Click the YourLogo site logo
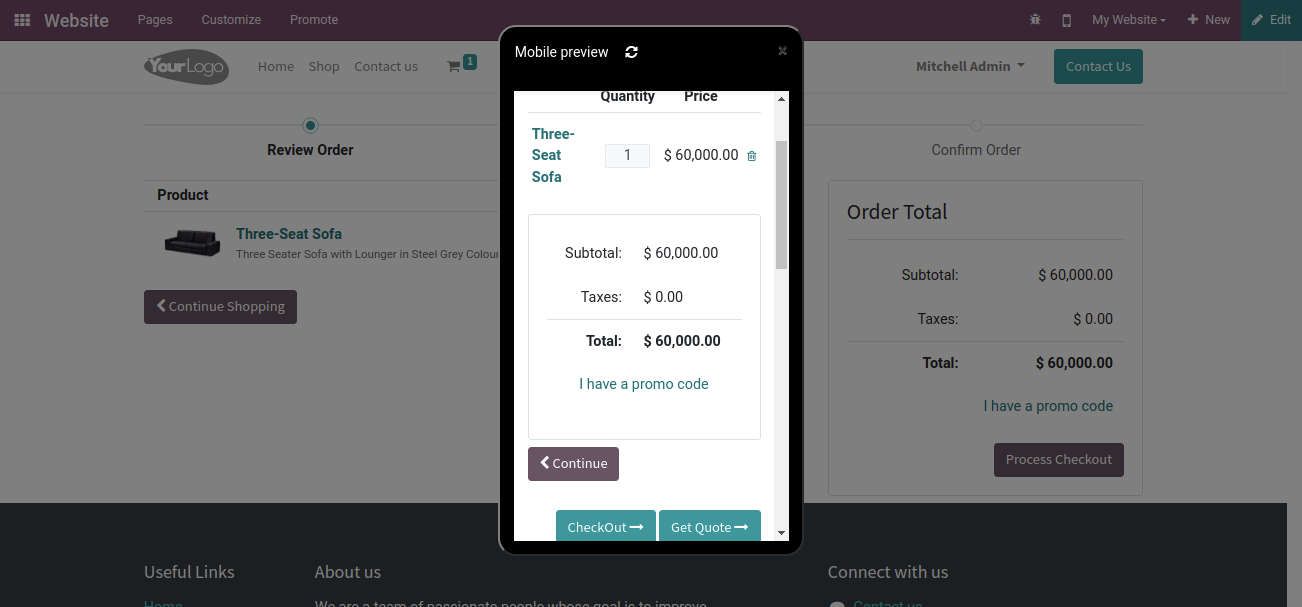The image size is (1302, 607). click(186, 66)
